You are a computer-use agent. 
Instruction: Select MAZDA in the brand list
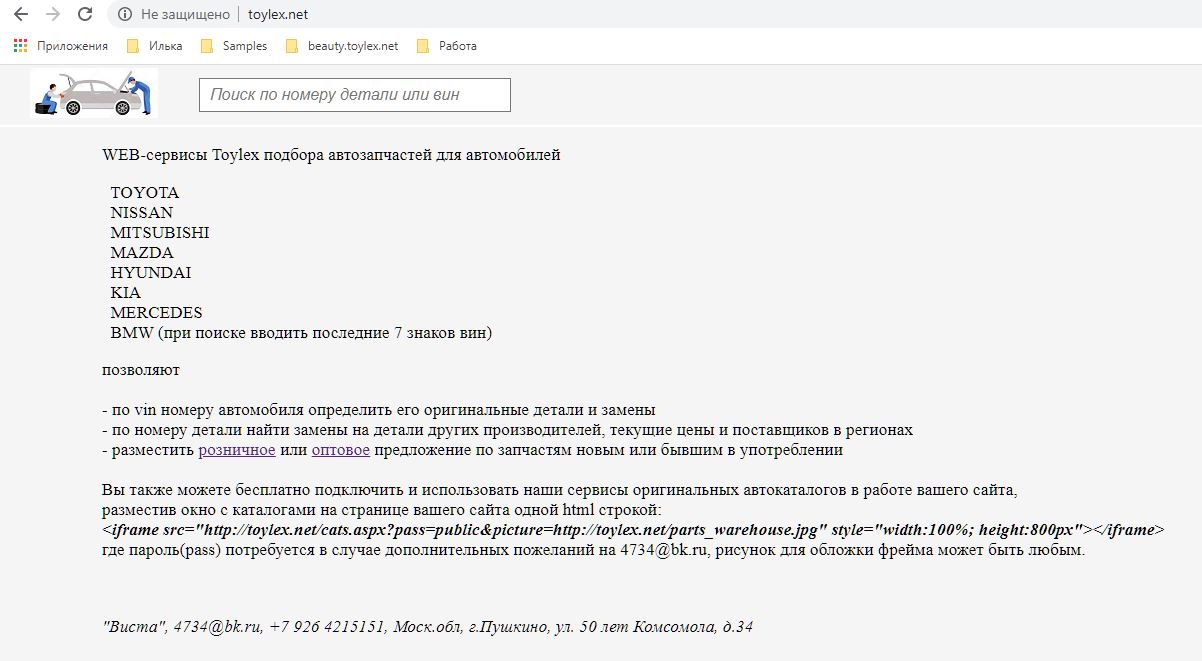pyautogui.click(x=142, y=253)
